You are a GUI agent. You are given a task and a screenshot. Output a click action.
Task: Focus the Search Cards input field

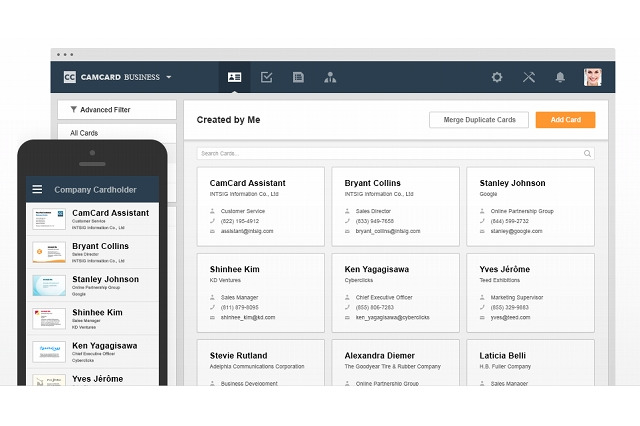tap(396, 153)
